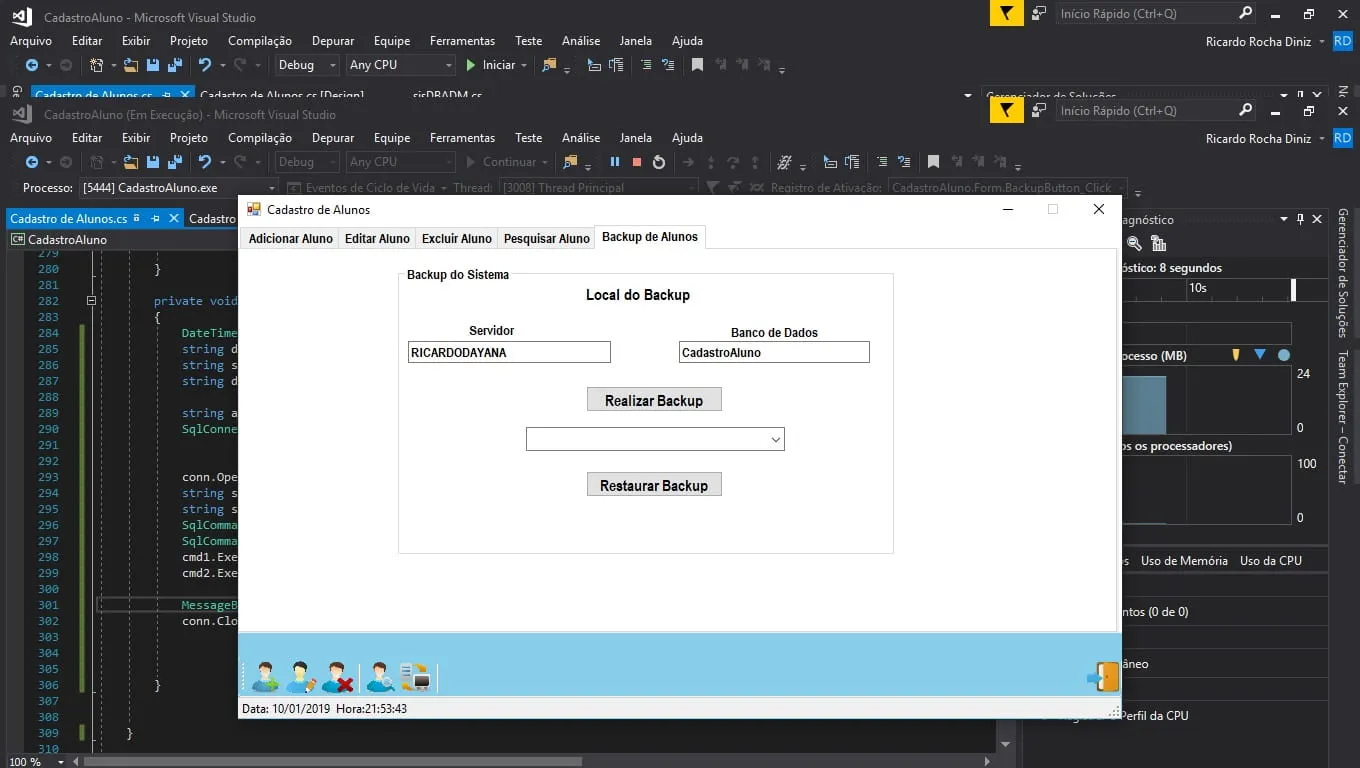This screenshot has height=768, width=1360.
Task: Click the edit student pencil icon
Action: [301, 677]
